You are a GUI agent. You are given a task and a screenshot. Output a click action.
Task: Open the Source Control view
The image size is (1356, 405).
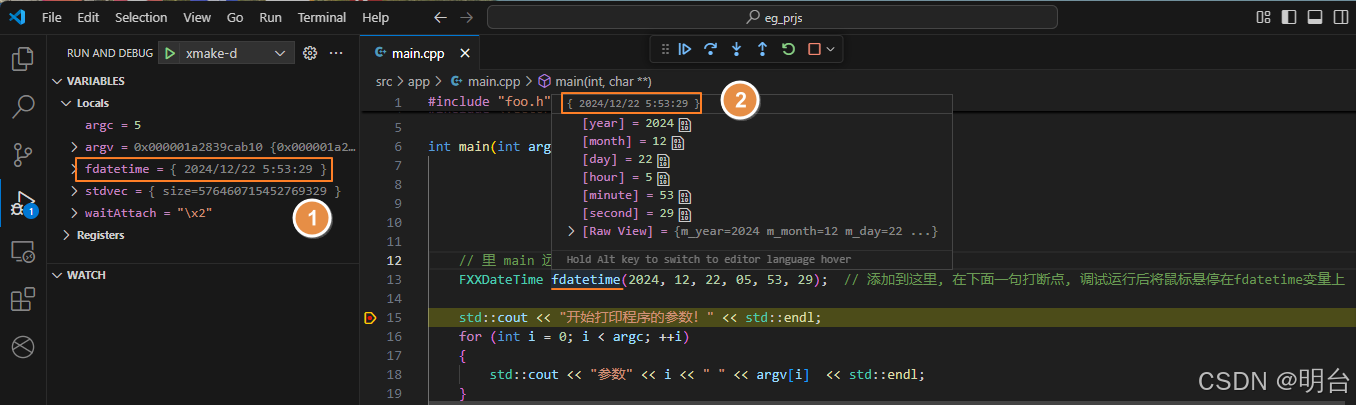[x=22, y=155]
